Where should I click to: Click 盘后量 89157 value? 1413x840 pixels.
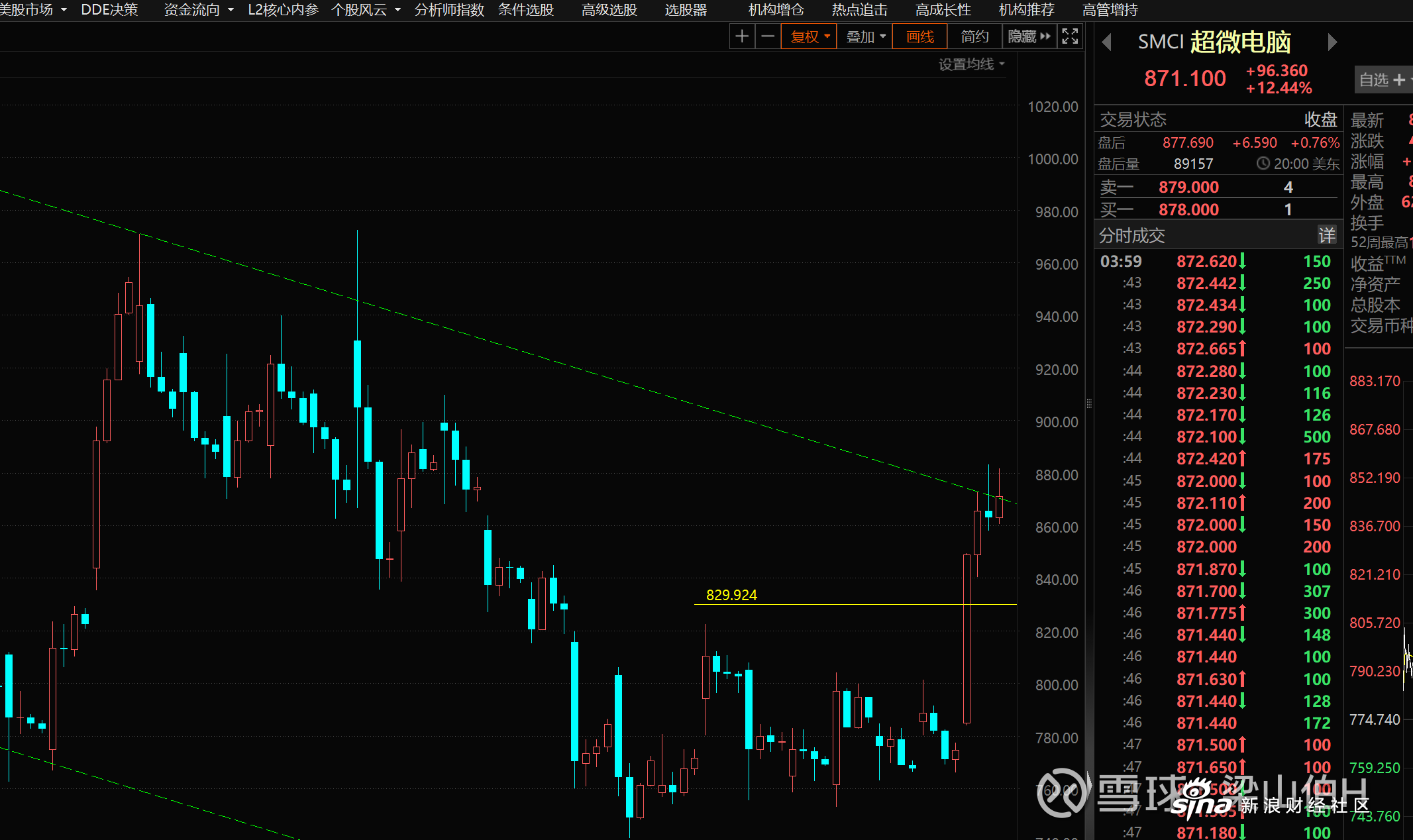click(1193, 164)
